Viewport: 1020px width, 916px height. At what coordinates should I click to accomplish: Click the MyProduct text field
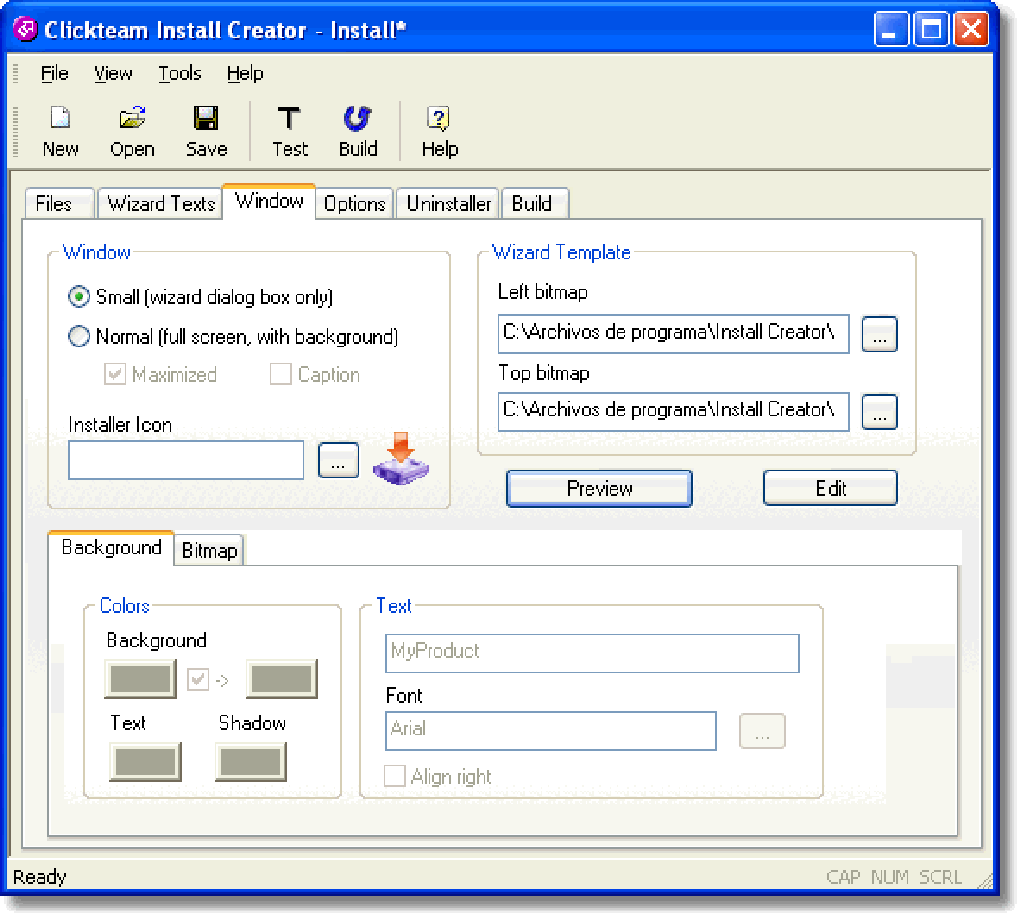point(592,653)
